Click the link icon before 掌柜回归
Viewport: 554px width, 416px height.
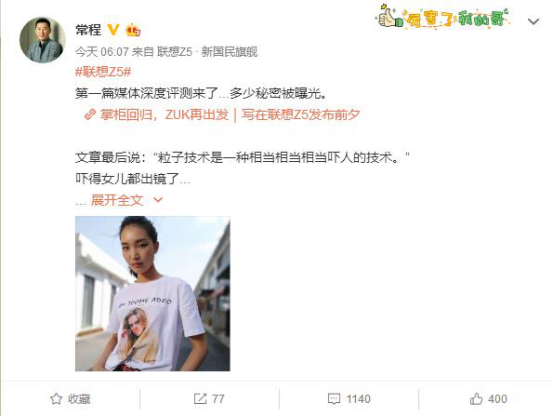pos(90,115)
